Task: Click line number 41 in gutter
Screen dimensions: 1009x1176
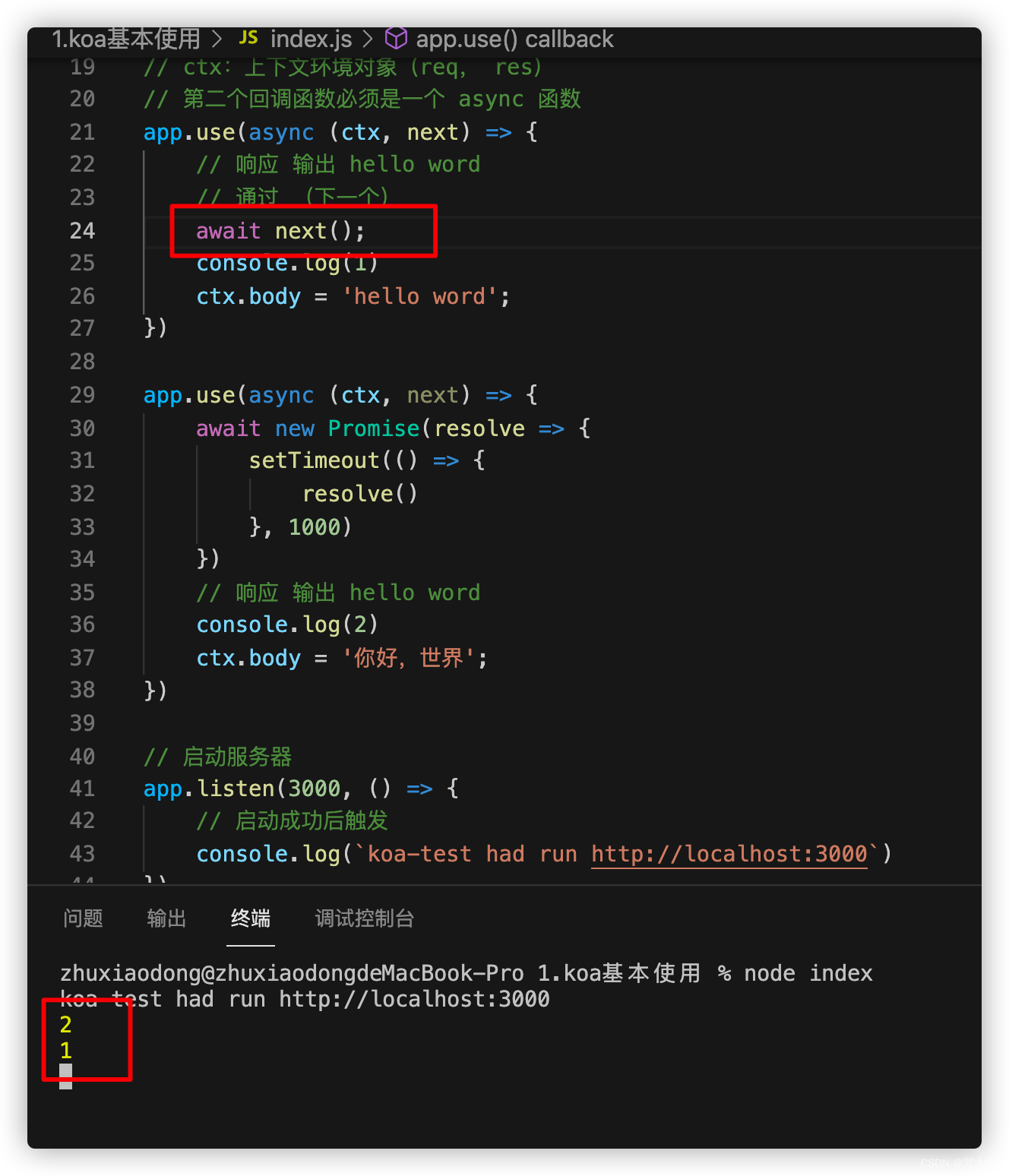Action: point(82,788)
